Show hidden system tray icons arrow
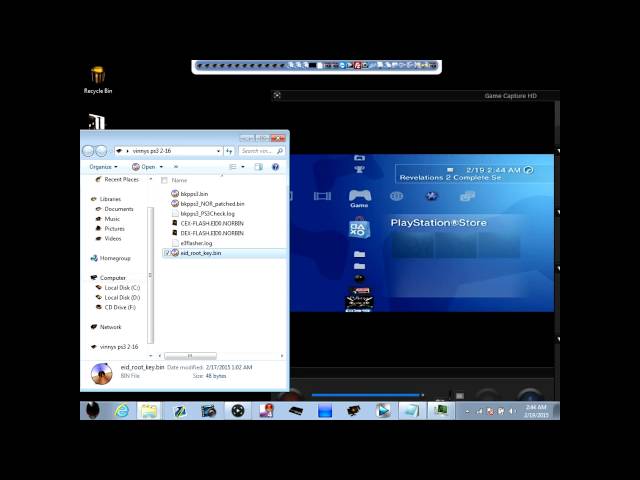Image resolution: width=640 pixels, height=480 pixels. (467, 412)
